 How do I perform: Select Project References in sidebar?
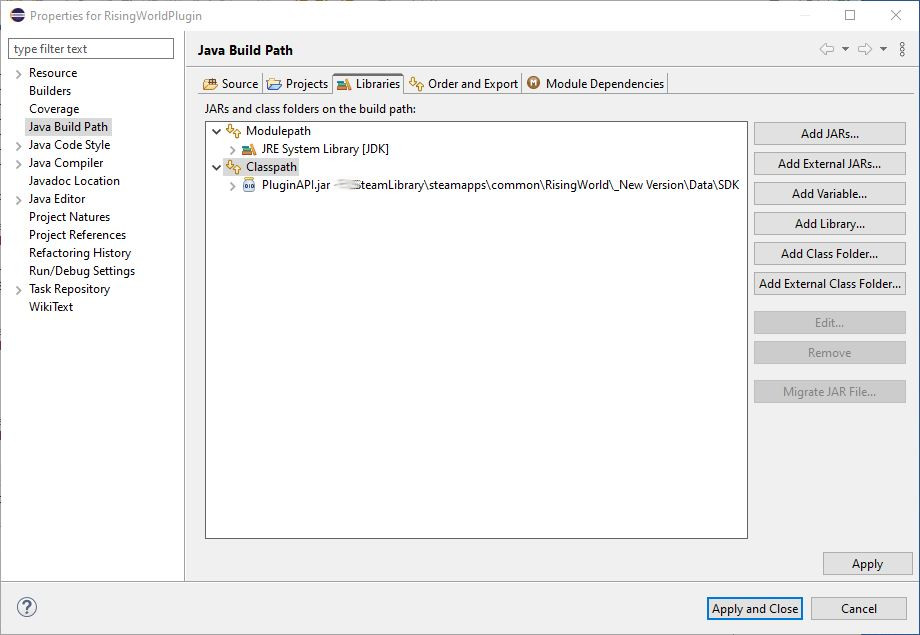point(77,235)
